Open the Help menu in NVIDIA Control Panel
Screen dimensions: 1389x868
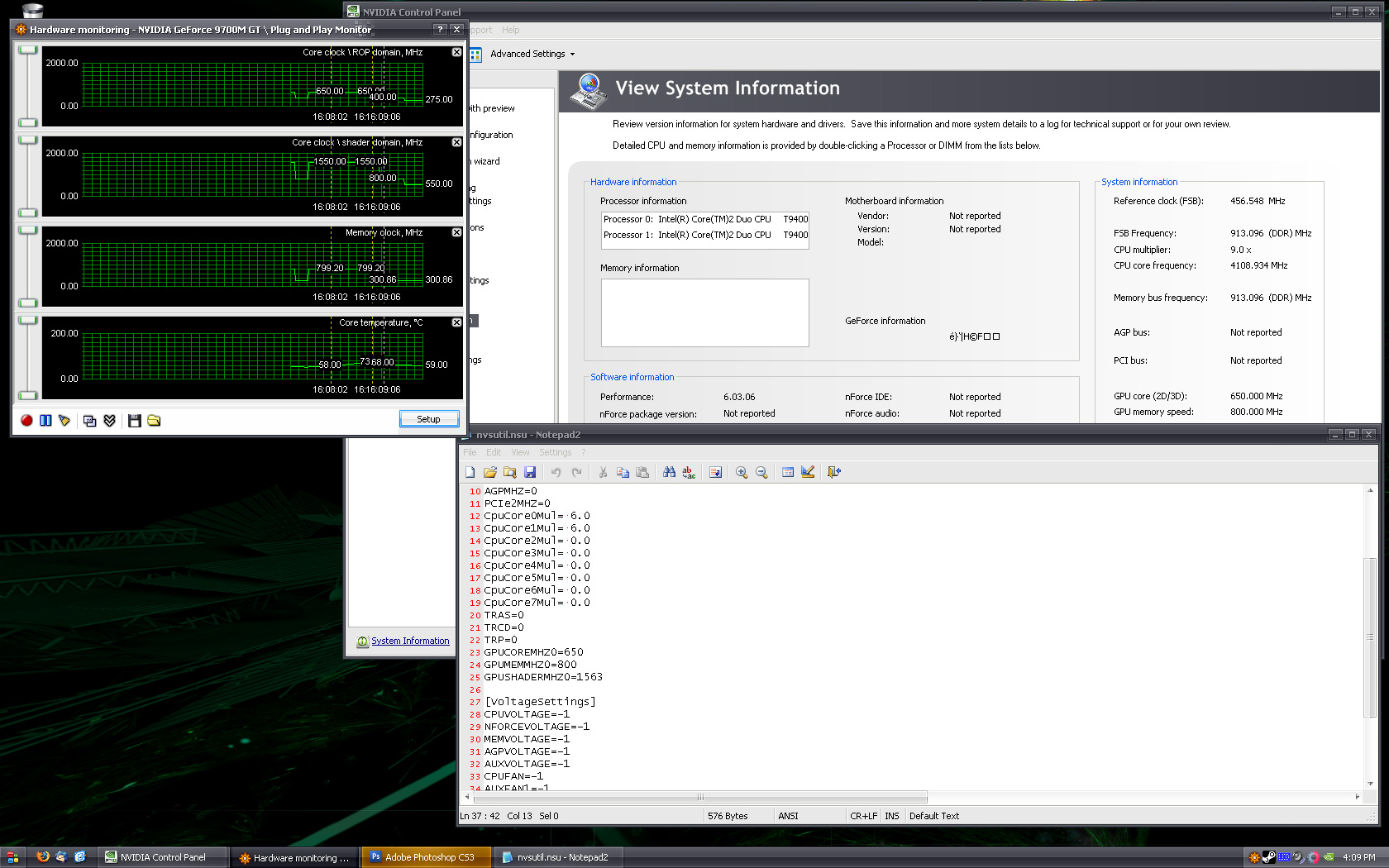(x=511, y=30)
